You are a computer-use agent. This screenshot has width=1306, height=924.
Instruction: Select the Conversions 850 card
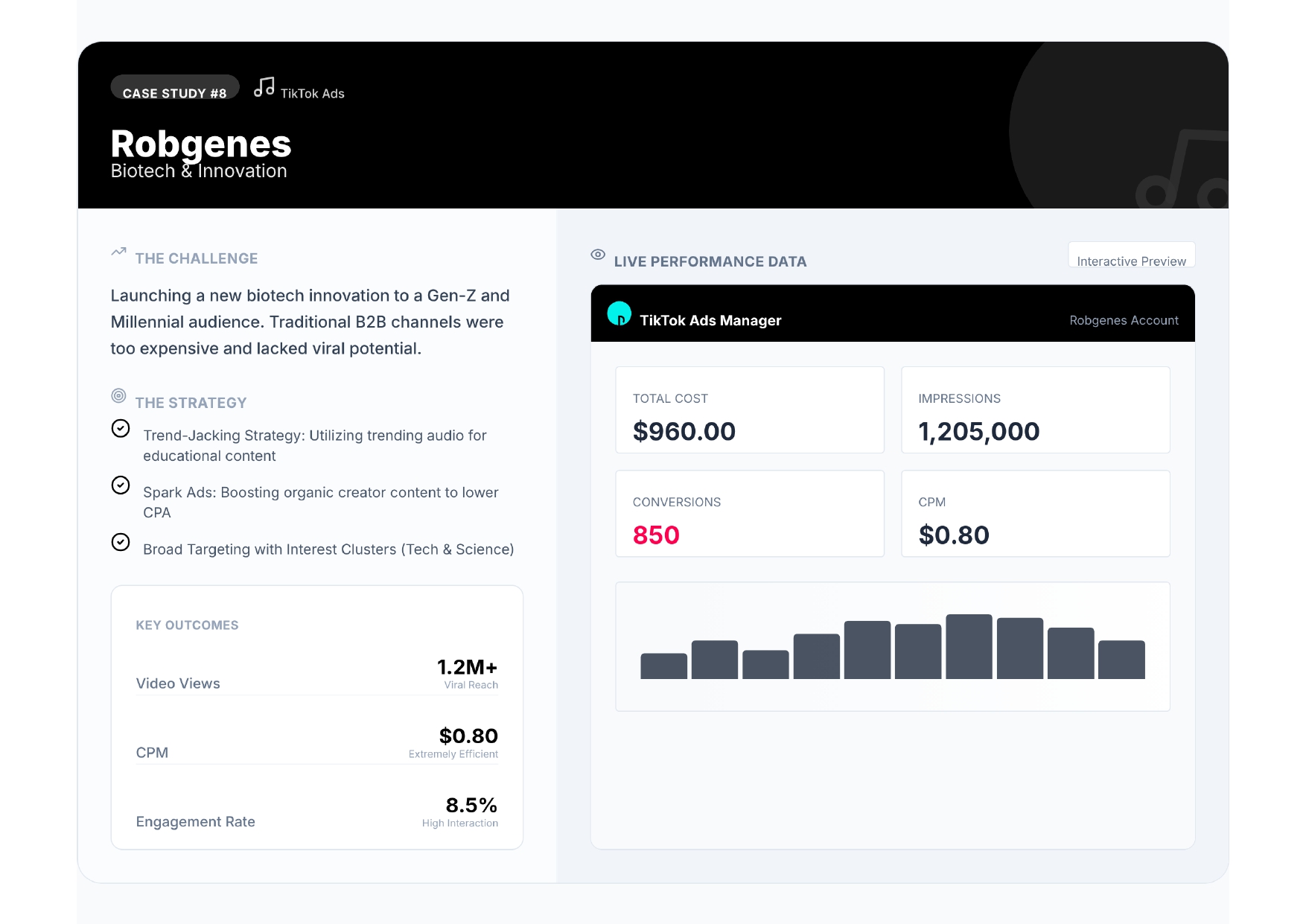coord(750,513)
